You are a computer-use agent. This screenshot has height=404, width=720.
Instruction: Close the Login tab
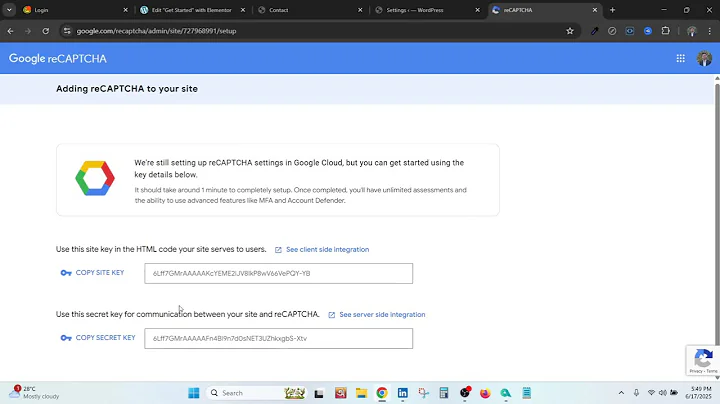125,10
